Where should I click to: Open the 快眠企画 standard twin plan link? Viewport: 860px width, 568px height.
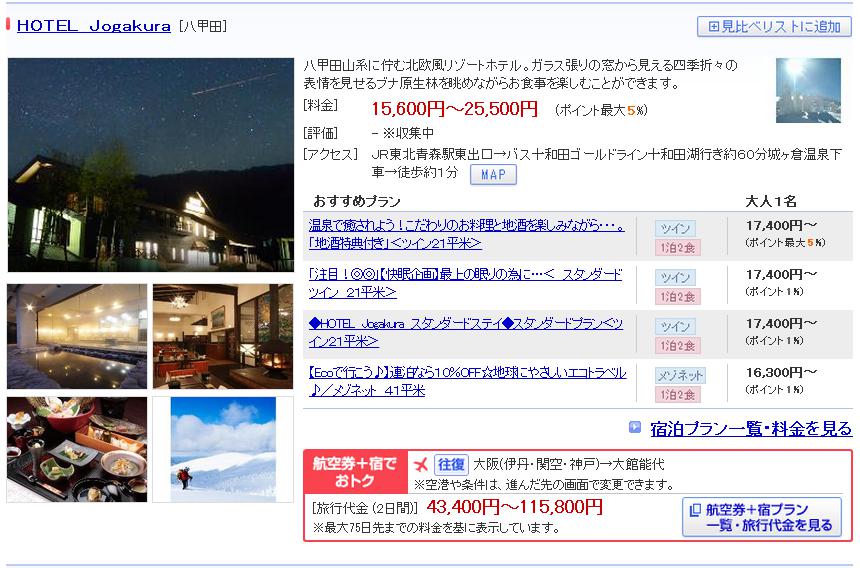465,283
